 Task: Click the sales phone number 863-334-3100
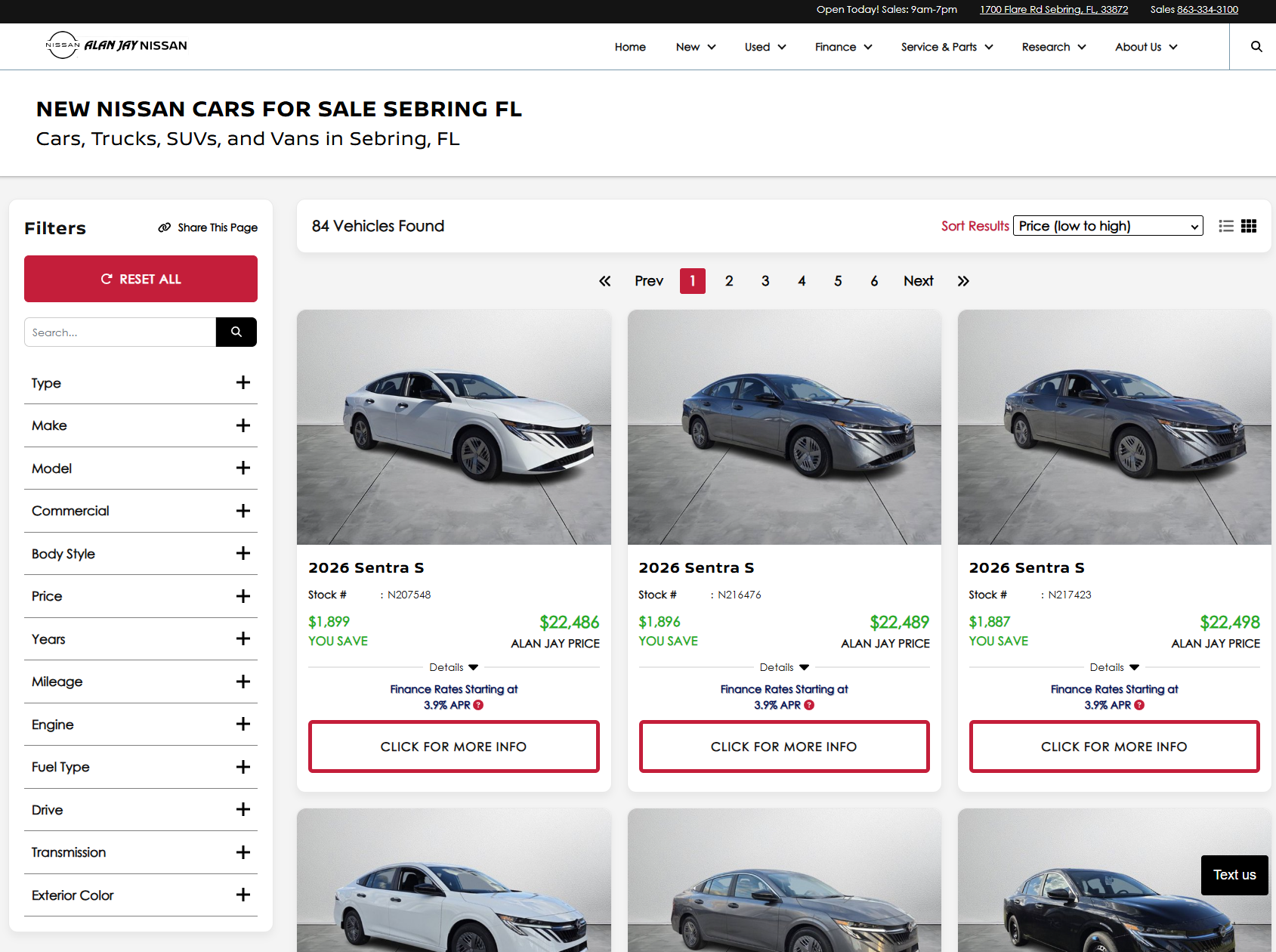(x=1207, y=10)
